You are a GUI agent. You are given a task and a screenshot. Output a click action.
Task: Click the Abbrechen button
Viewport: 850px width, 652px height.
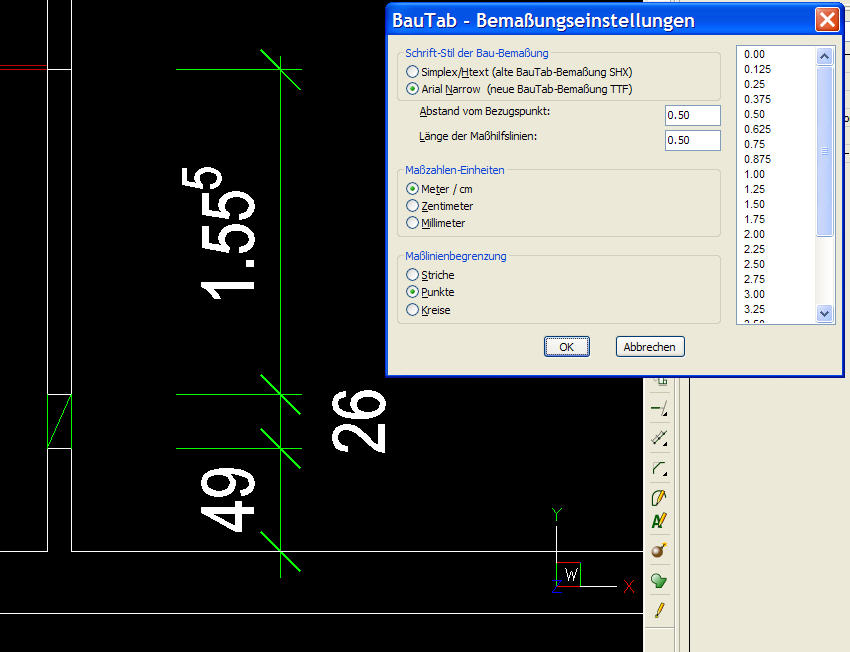650,347
